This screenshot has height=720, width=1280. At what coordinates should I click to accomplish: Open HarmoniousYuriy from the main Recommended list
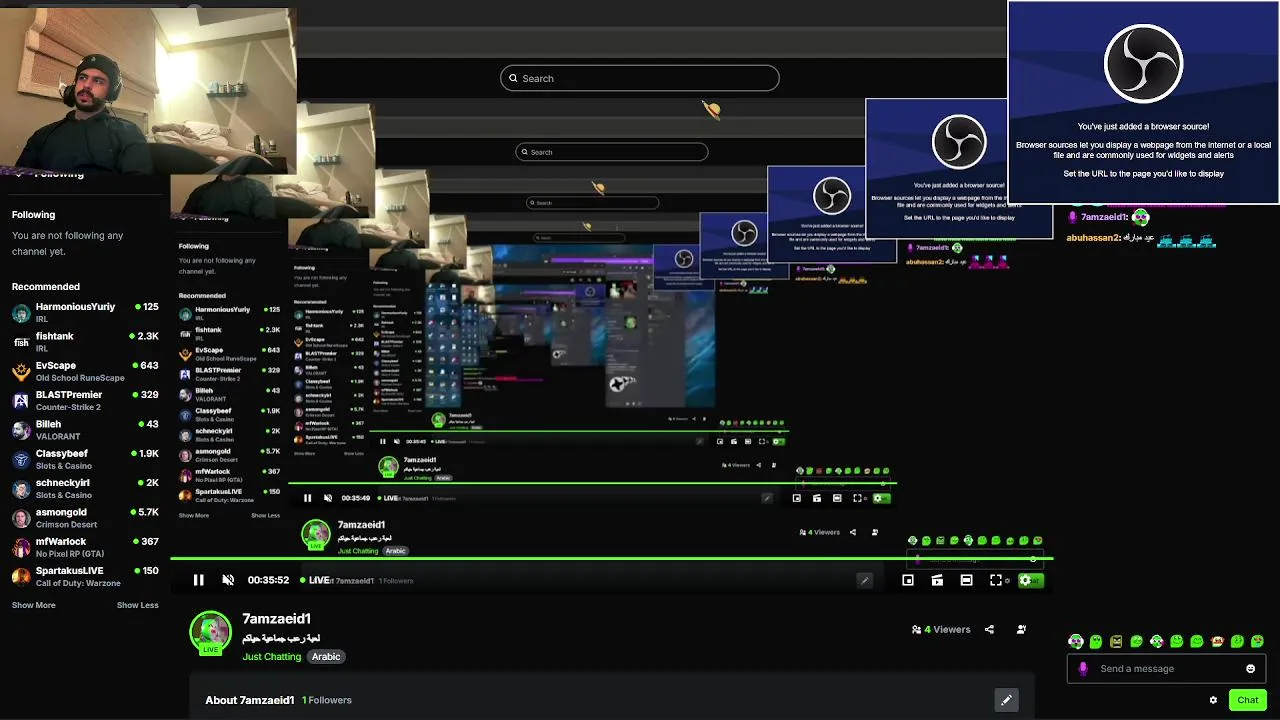[x=85, y=312]
